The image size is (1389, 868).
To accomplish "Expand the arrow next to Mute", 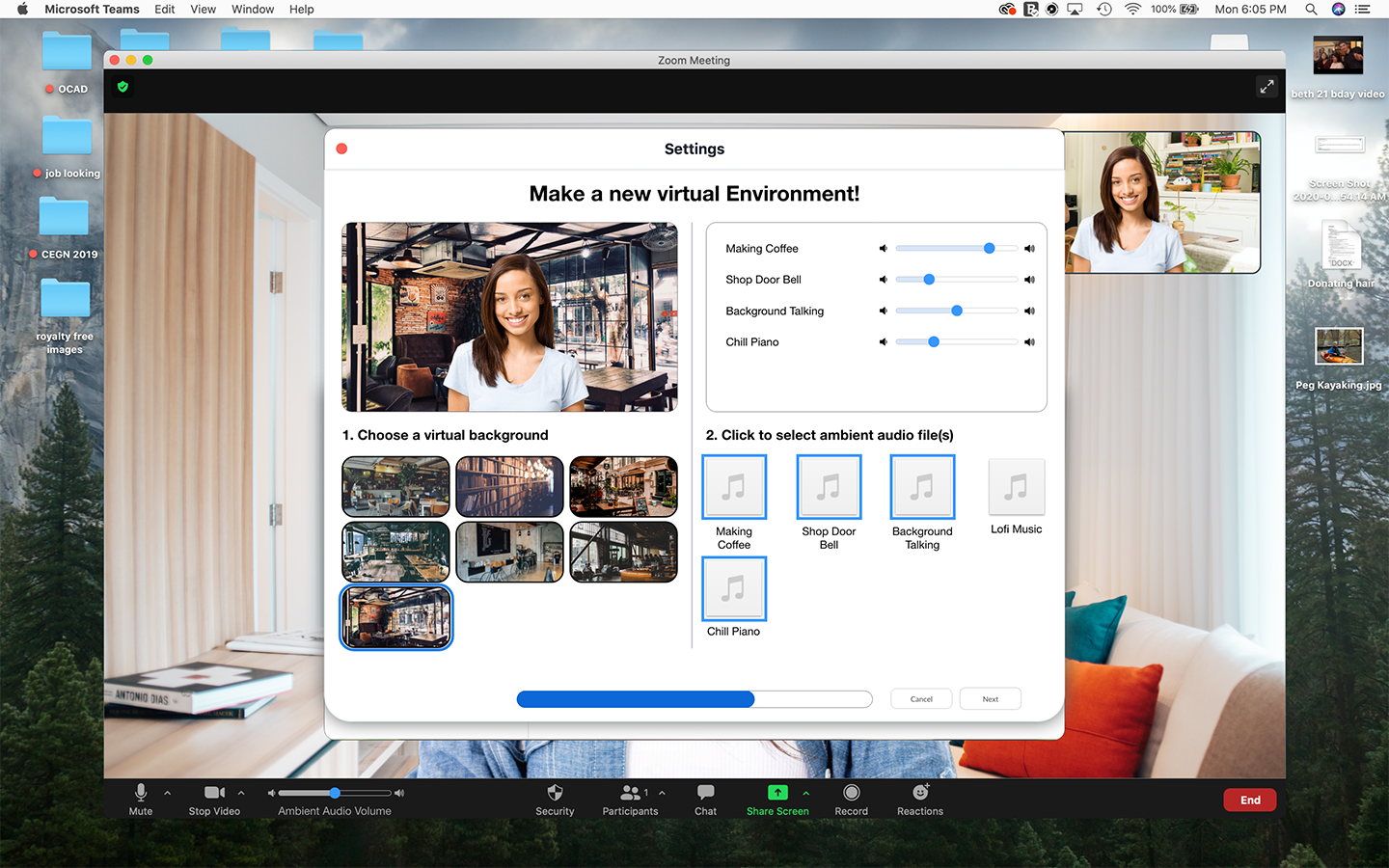I will (168, 793).
